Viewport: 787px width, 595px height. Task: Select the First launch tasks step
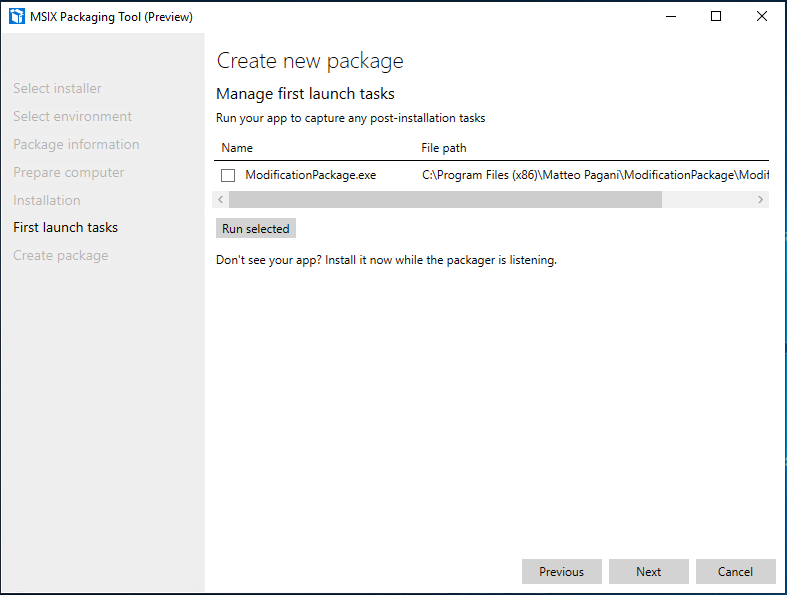tap(65, 227)
